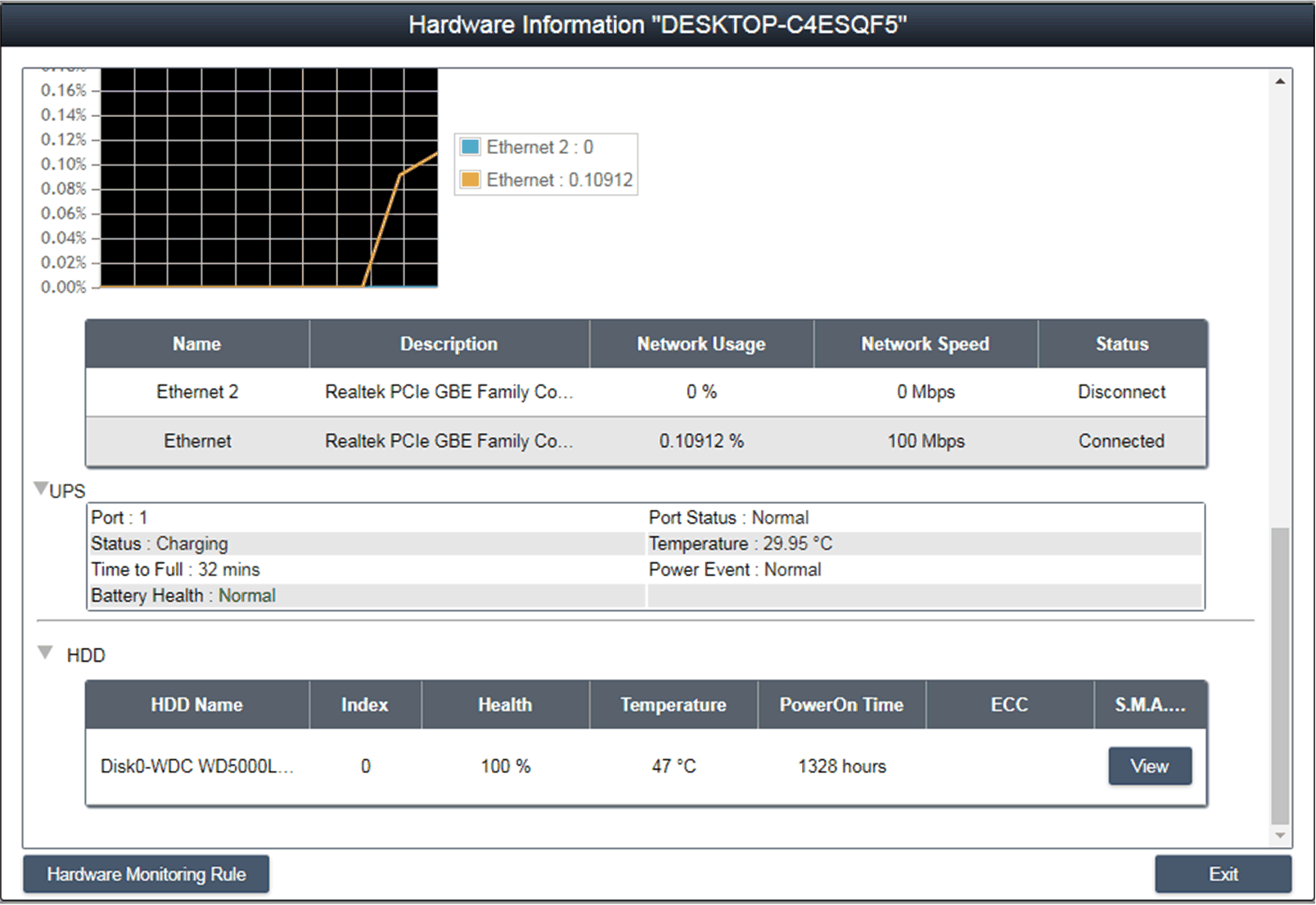The height and width of the screenshot is (905, 1316).
Task: Click the HDD Name column header
Action: click(196, 705)
